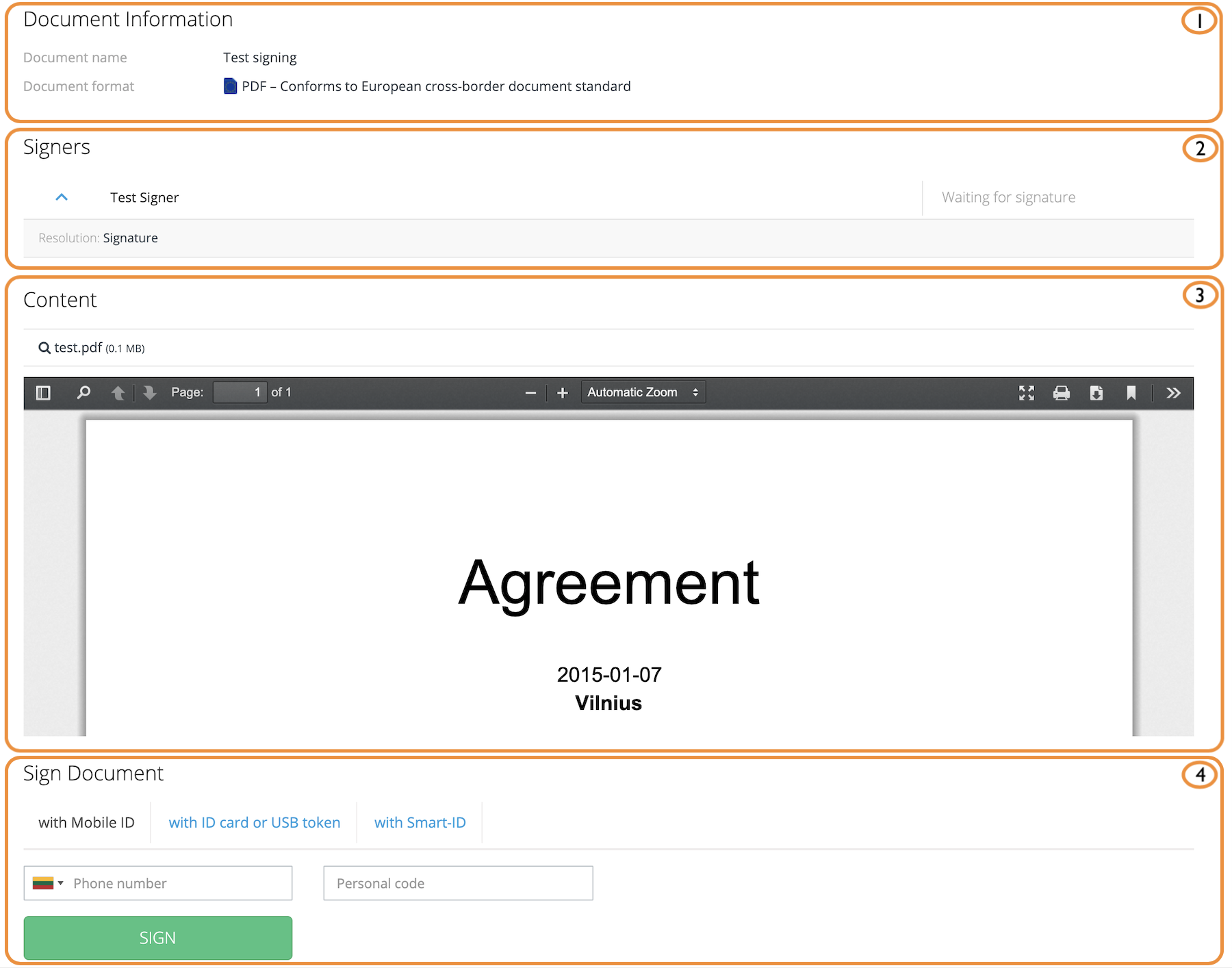Collapse Test Signer details chevron

click(62, 197)
